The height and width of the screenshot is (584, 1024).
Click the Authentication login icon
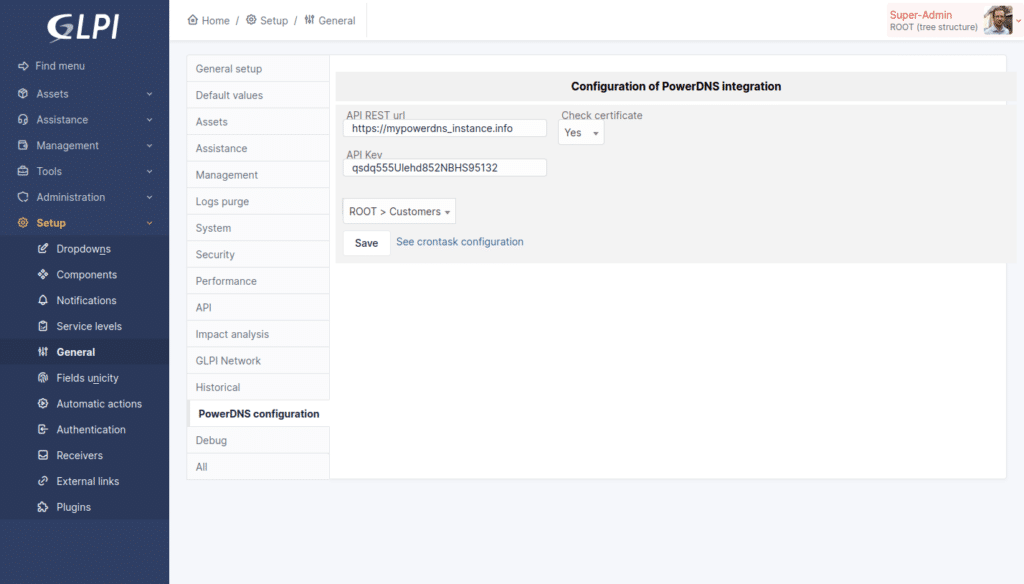43,429
